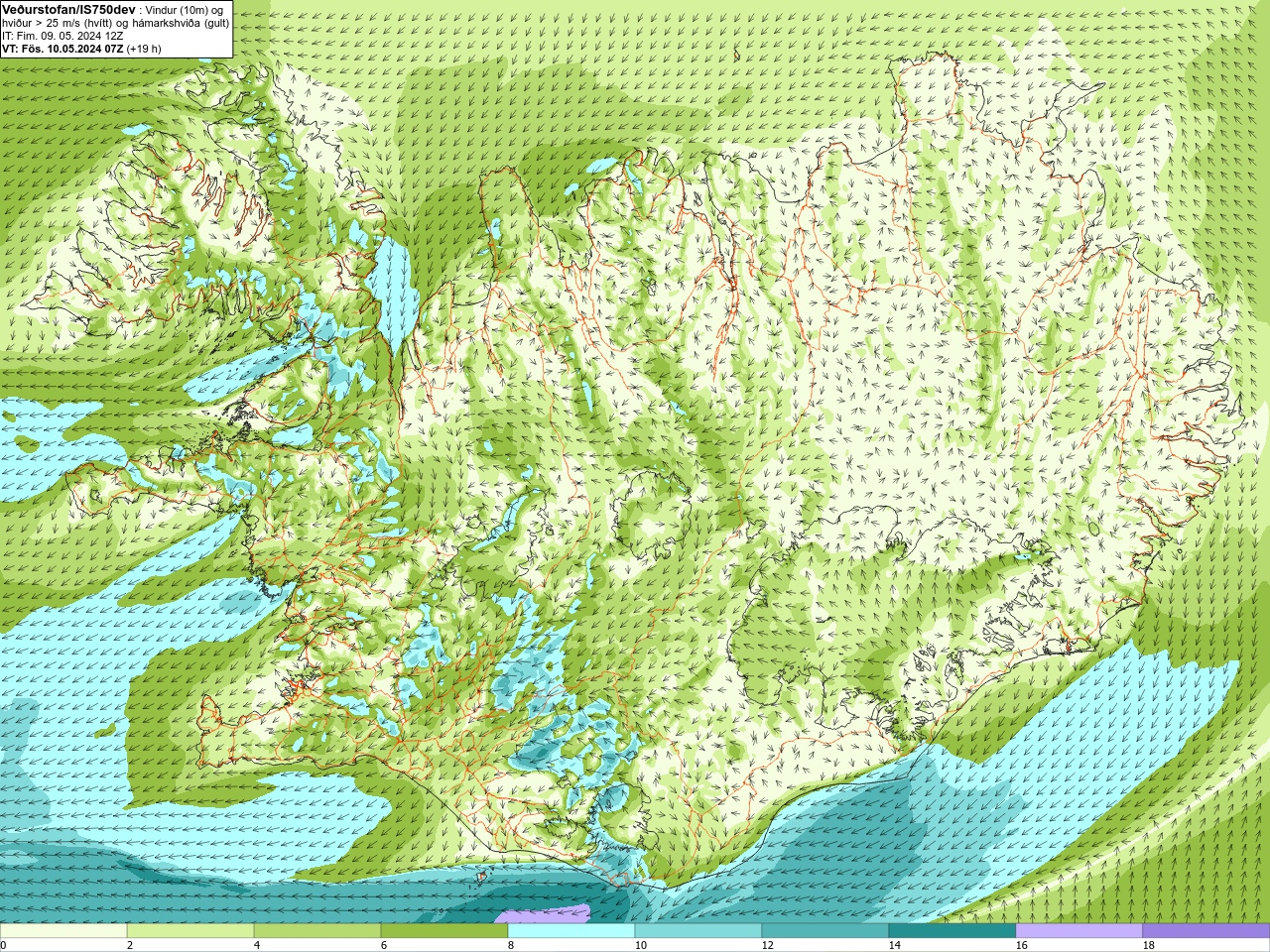Image resolution: width=1270 pixels, height=952 pixels.
Task: Click the dark teal 14–16 m/s legend swatch
Action: [952, 931]
